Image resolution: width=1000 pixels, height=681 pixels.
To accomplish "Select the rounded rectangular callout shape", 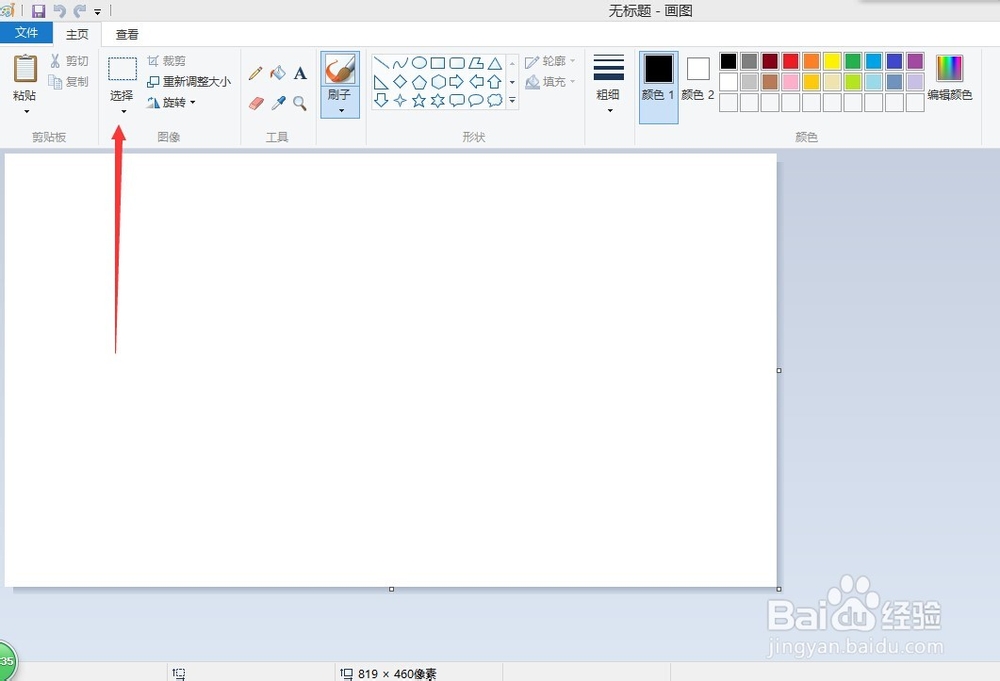I will coord(457,100).
